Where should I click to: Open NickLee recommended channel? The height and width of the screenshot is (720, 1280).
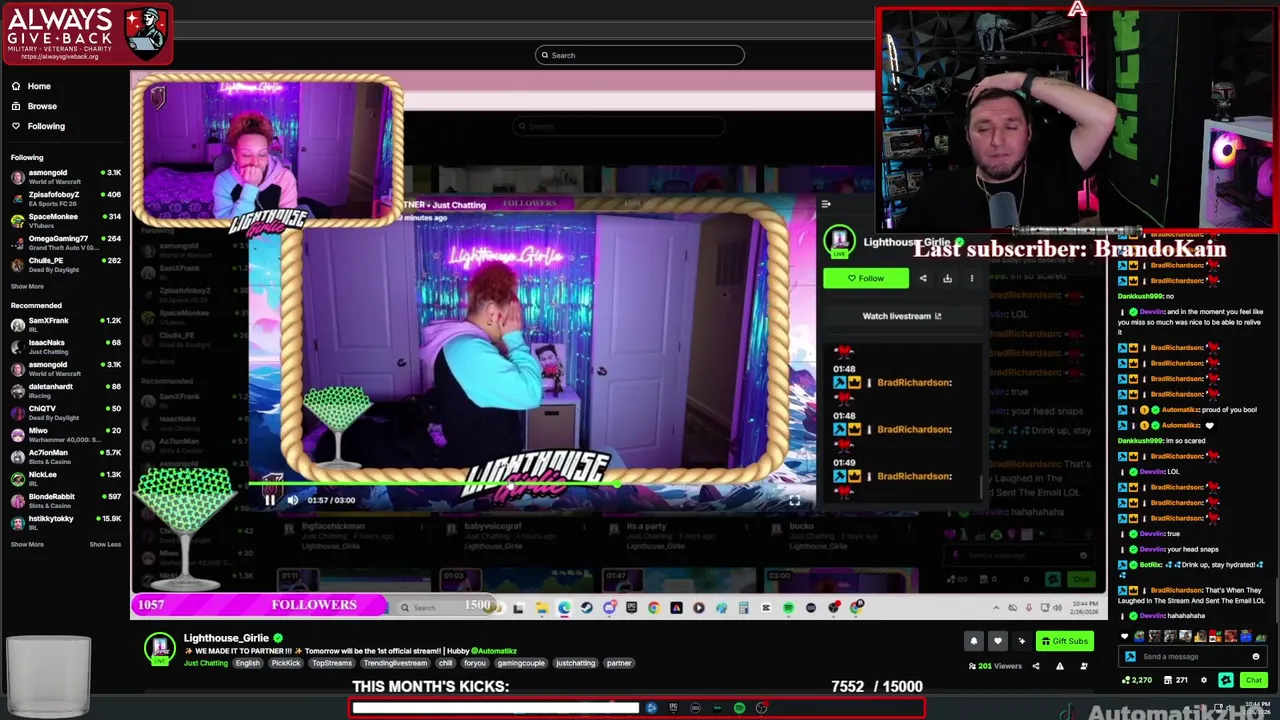tap(65, 479)
